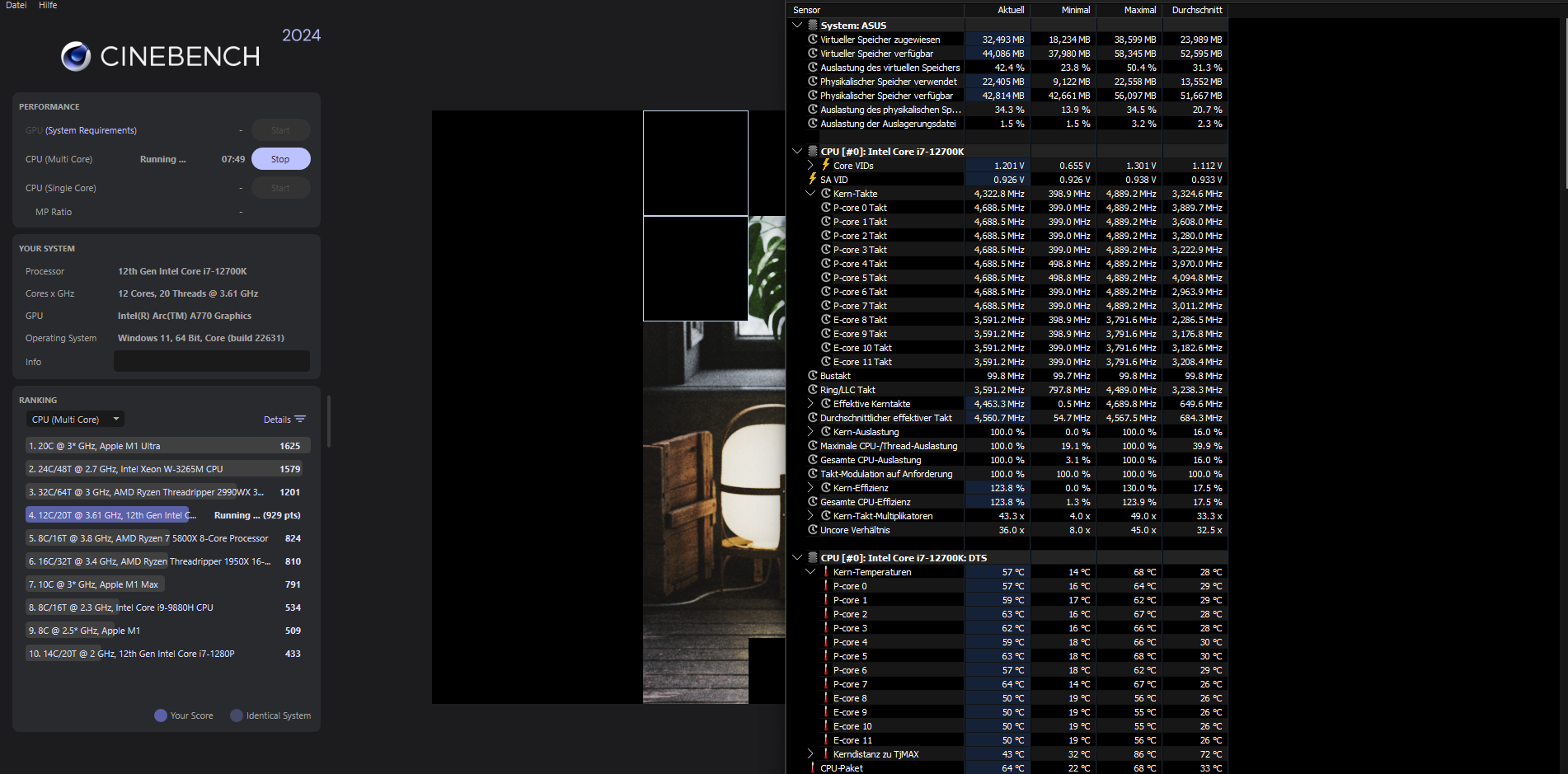
Task: Toggle ranking Details view
Action: pyautogui.click(x=284, y=420)
